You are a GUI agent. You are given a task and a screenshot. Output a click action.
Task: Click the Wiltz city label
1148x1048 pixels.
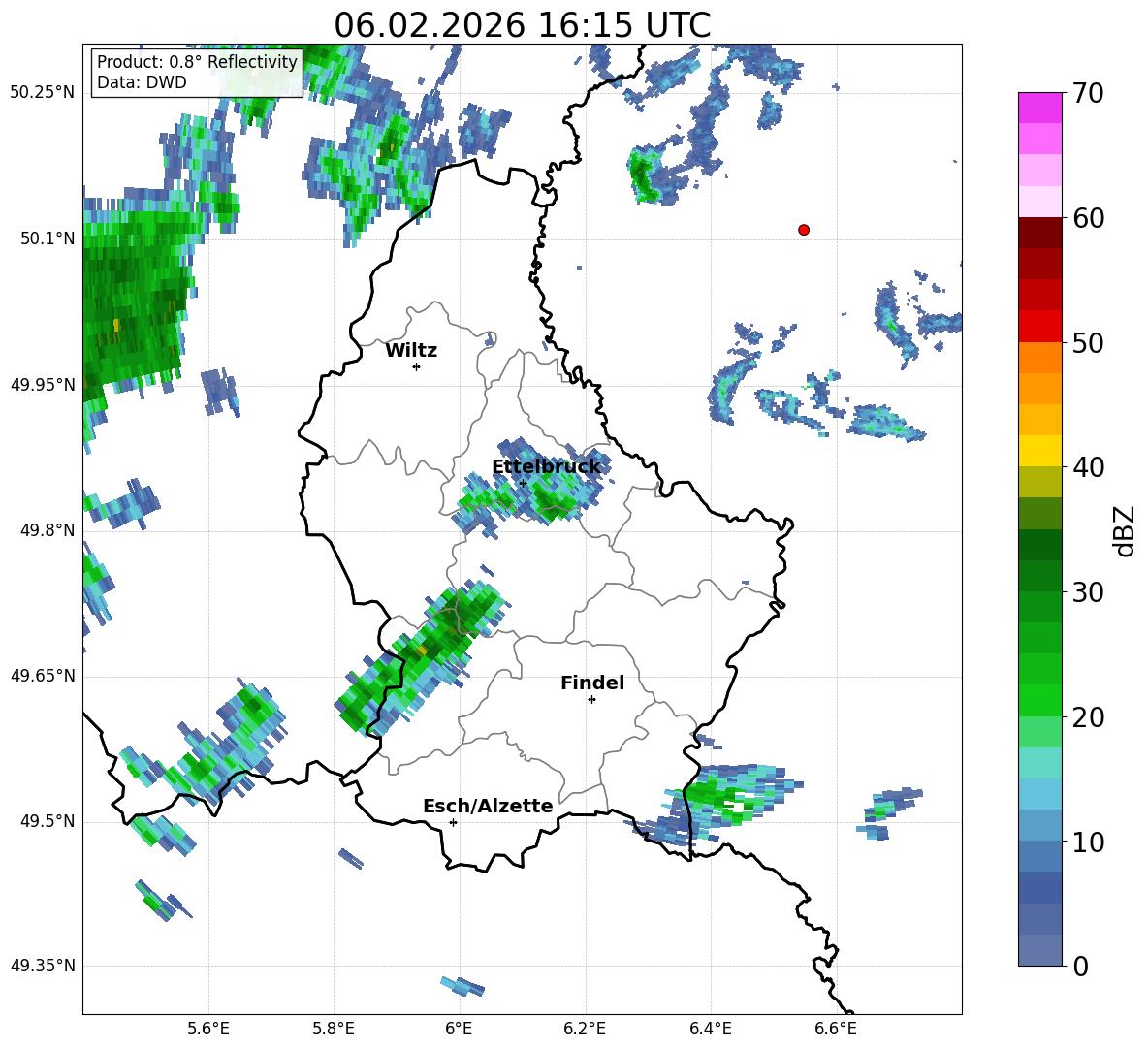(x=411, y=351)
